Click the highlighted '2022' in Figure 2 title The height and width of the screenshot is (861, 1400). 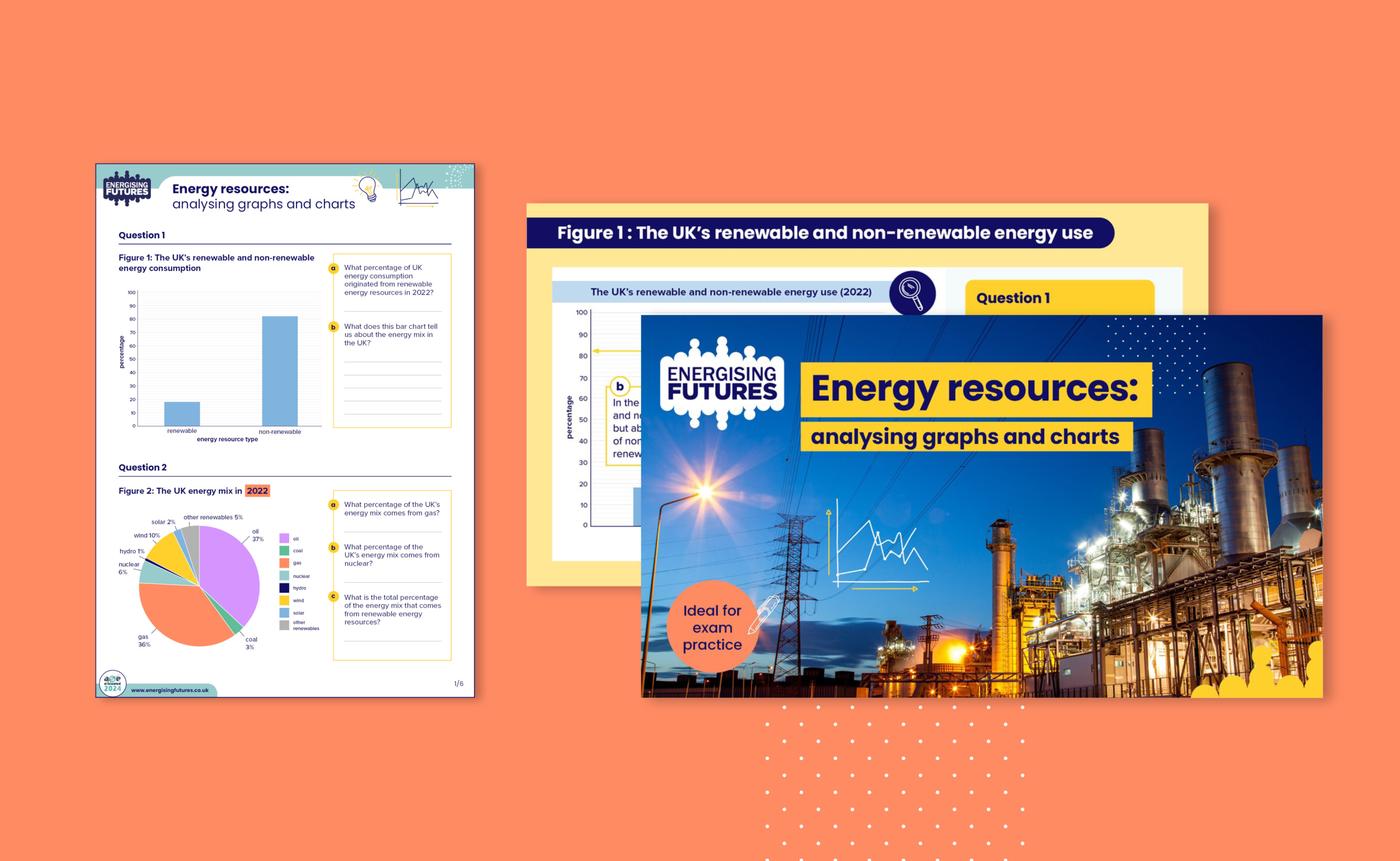coord(258,491)
